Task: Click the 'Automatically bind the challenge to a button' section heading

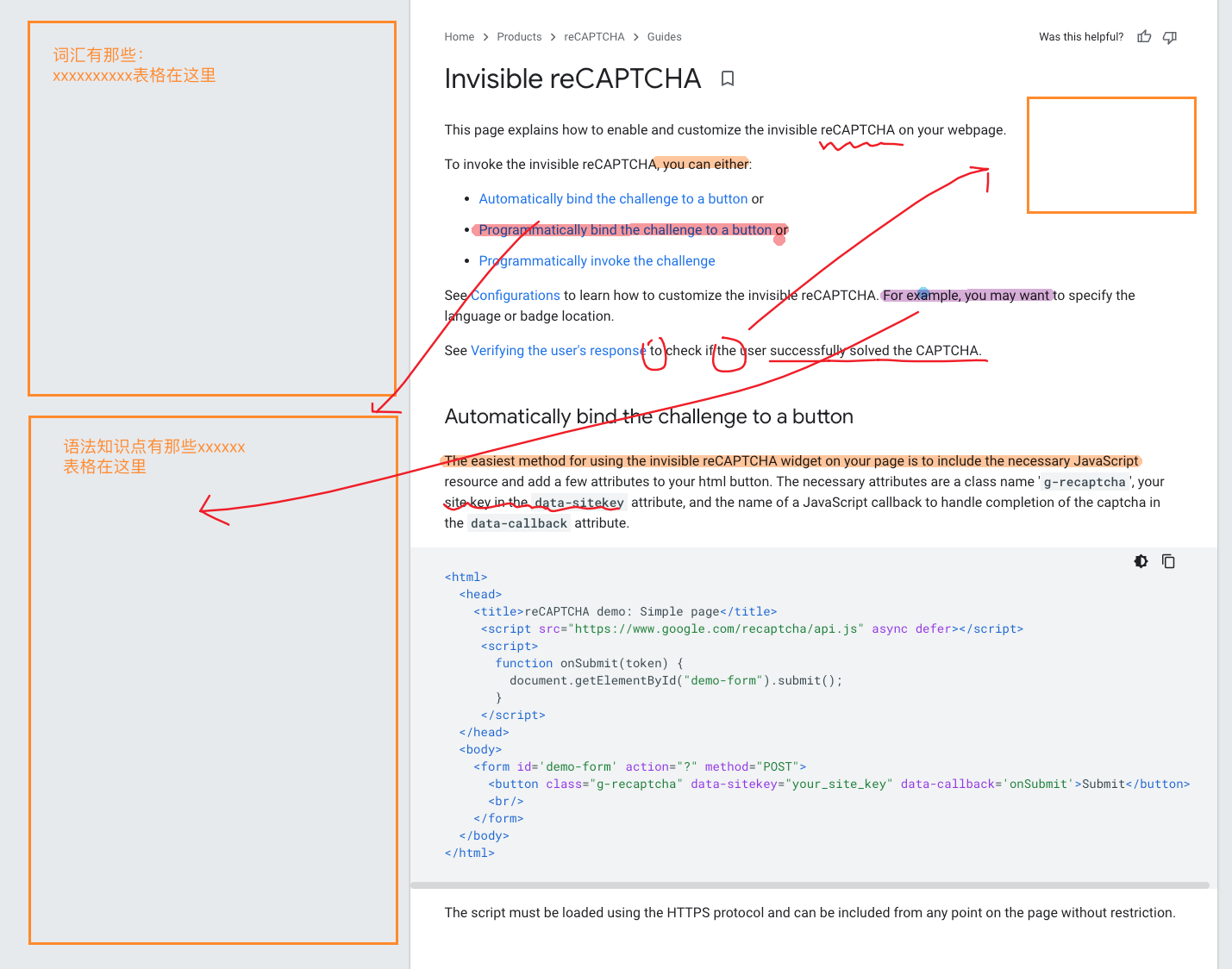Action: (649, 416)
